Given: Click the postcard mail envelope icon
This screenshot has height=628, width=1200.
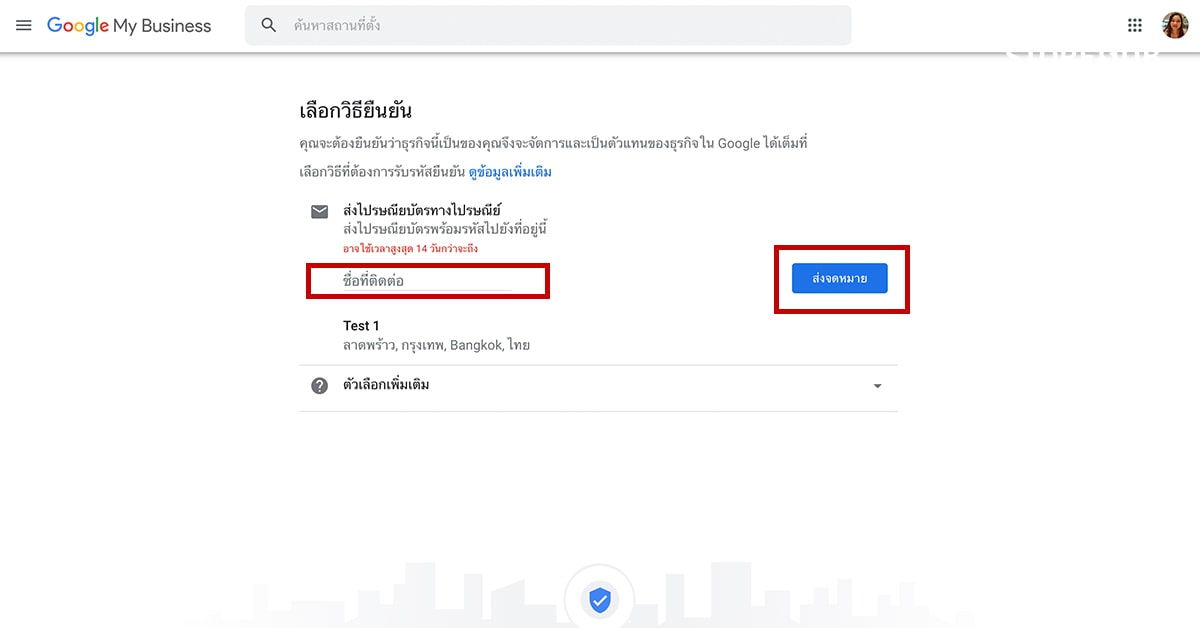Looking at the screenshot, I should [x=319, y=212].
